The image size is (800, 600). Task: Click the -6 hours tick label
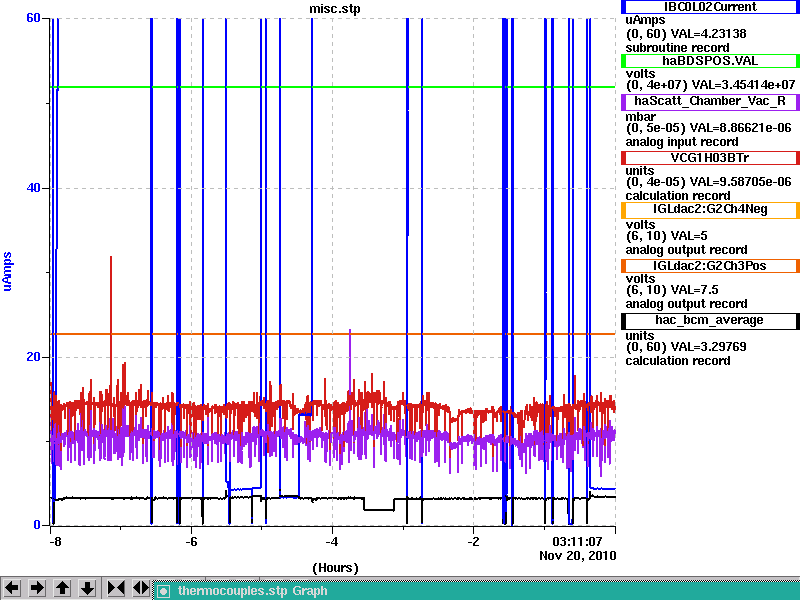click(191, 541)
